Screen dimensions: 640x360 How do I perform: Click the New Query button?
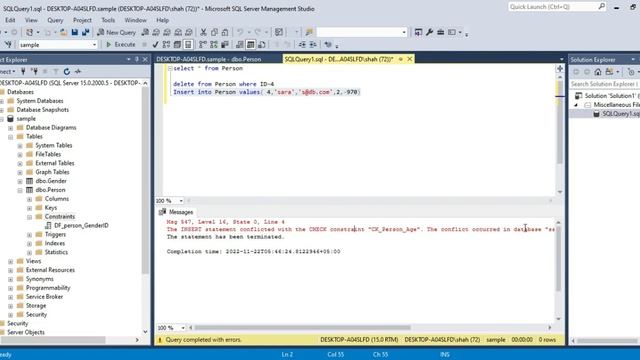click(116, 32)
